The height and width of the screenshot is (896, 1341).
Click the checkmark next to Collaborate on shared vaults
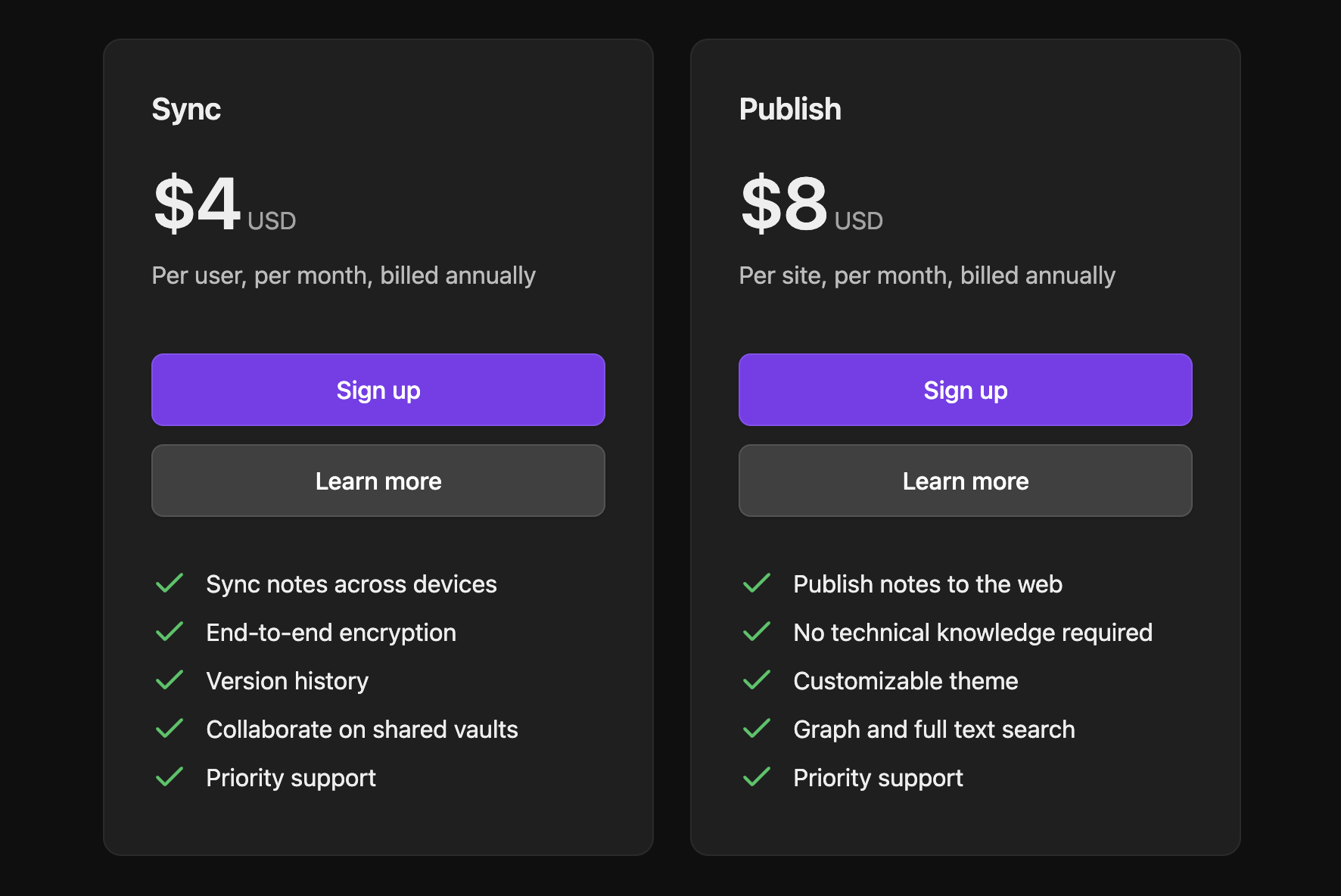coord(170,728)
